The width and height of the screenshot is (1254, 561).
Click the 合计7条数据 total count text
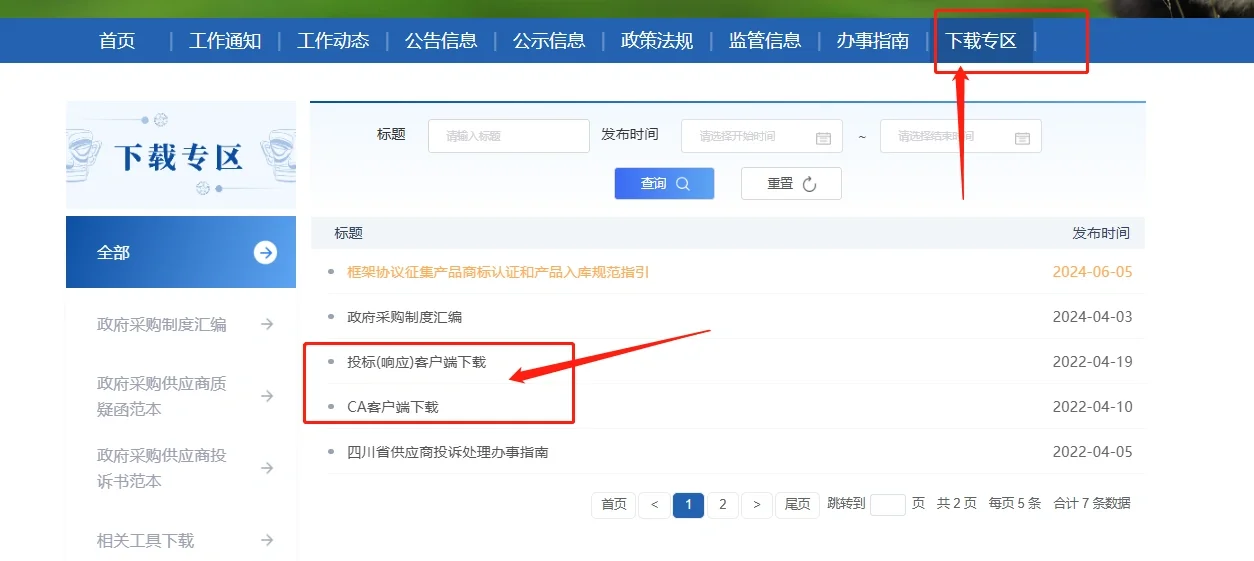click(1092, 504)
